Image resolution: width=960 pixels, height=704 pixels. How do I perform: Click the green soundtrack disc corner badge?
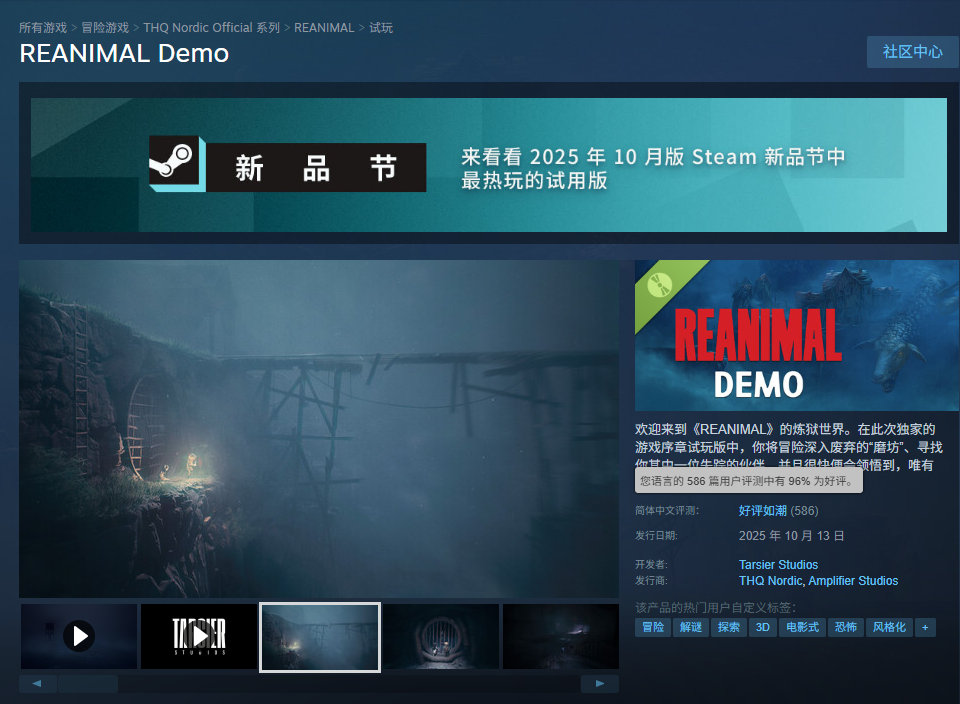[660, 285]
